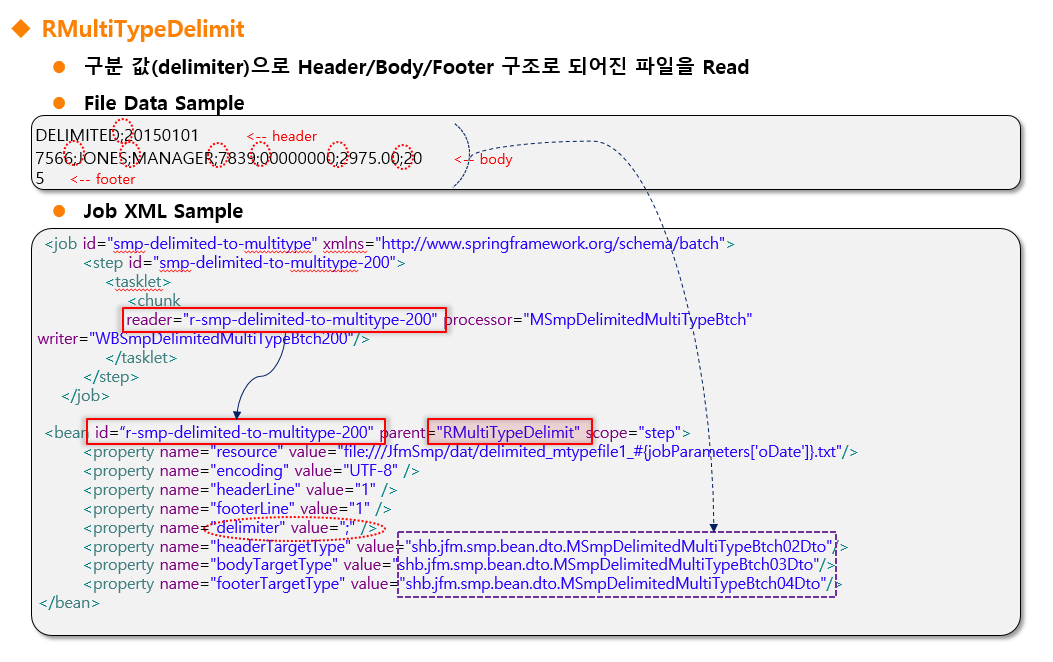Click the red-boxed bean id attribute
1053x662 pixels.
tap(235, 432)
